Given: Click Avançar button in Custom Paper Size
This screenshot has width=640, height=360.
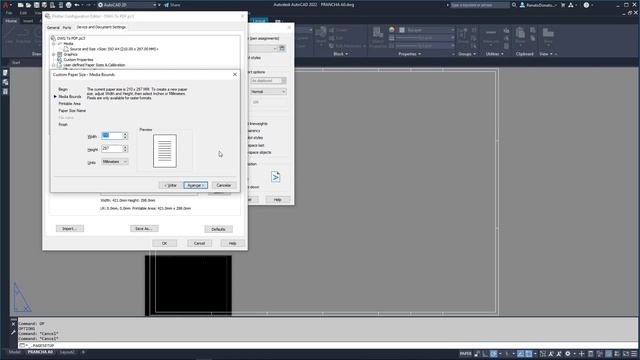Looking at the screenshot, I should (196, 185).
